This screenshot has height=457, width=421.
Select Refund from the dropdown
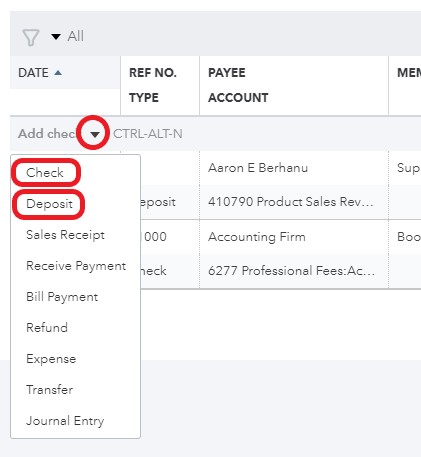(47, 327)
